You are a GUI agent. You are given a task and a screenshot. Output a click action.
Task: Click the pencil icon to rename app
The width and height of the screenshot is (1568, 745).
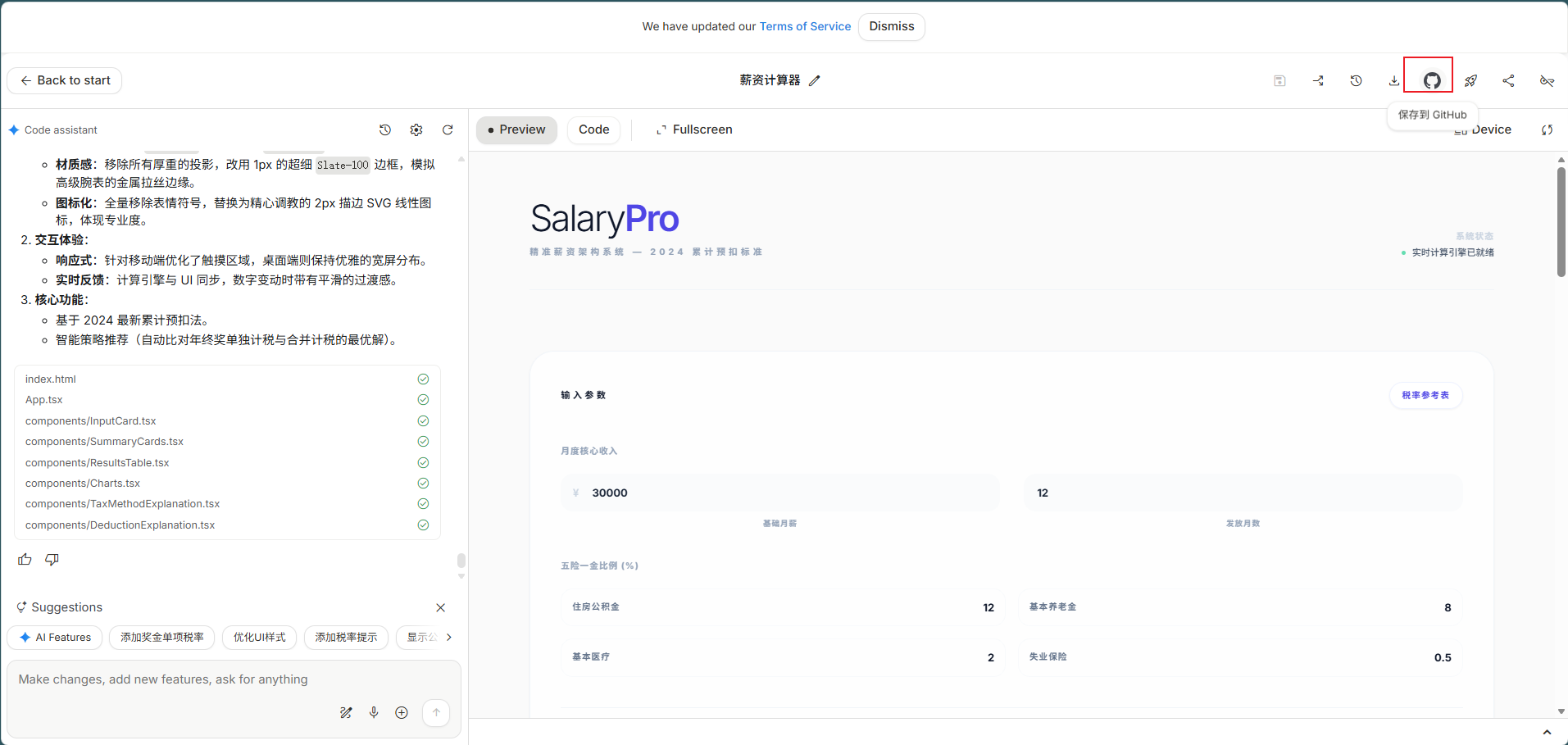tap(814, 80)
